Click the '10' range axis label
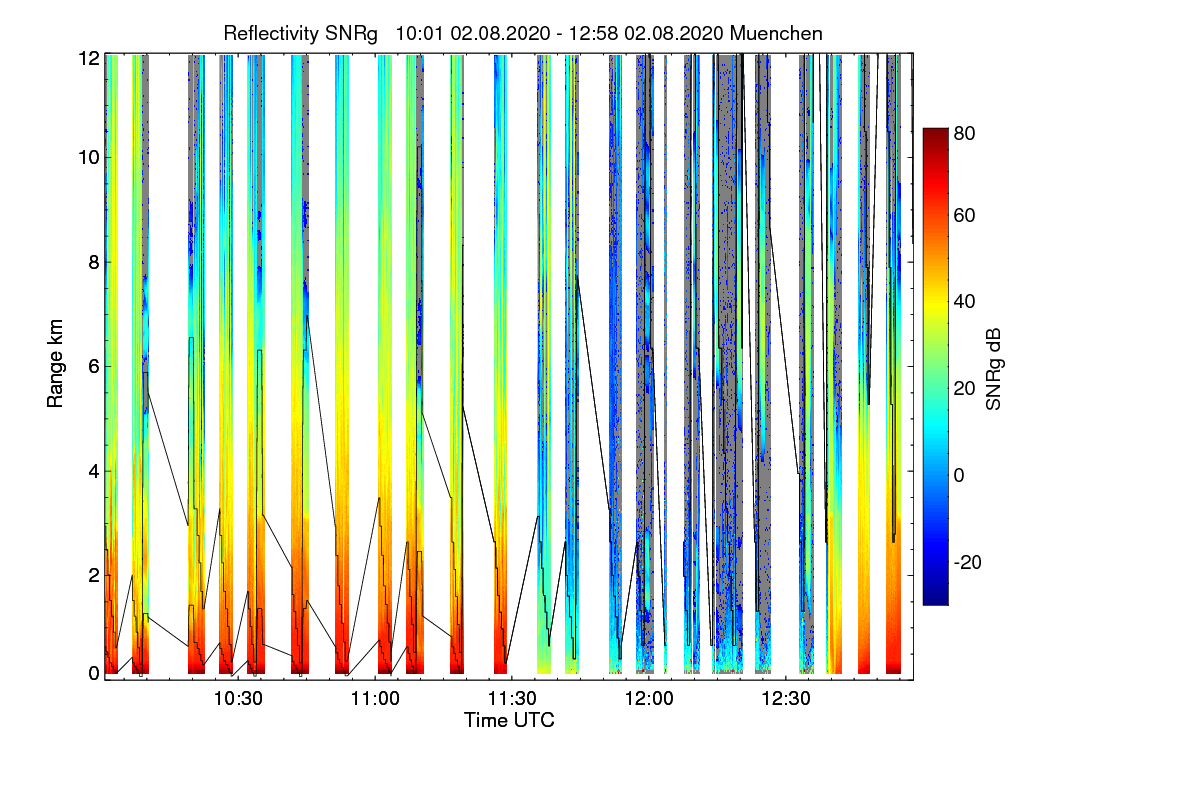This screenshot has width=1200, height=800. [x=87, y=157]
